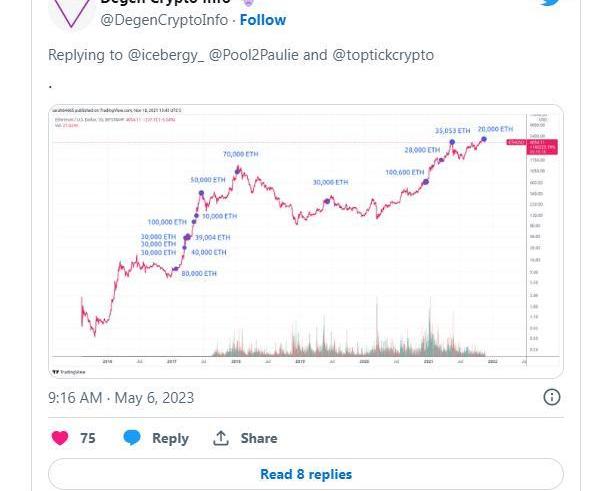Open the embedded ETH chart image
596x491 pixels.
coord(306,241)
